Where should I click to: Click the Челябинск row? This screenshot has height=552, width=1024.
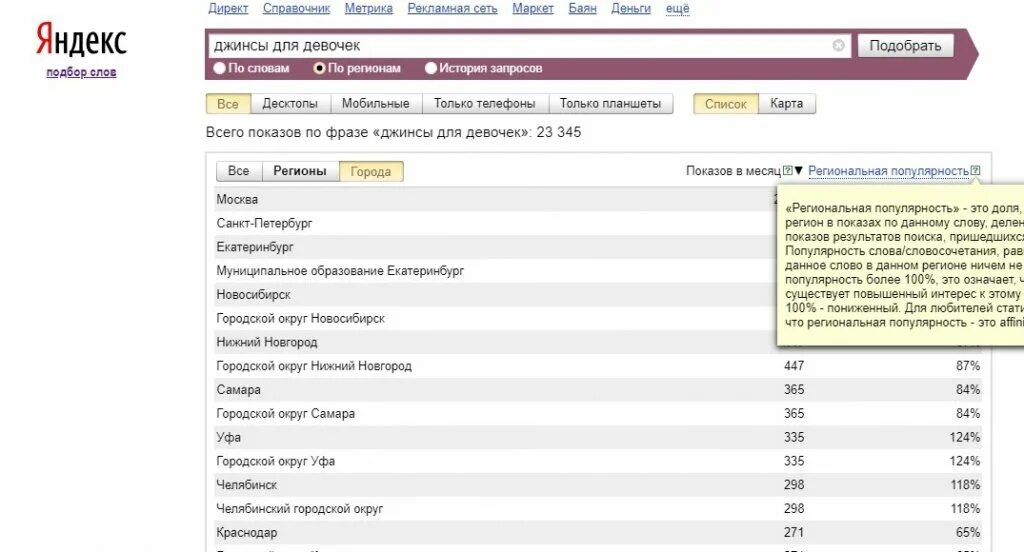pos(598,485)
